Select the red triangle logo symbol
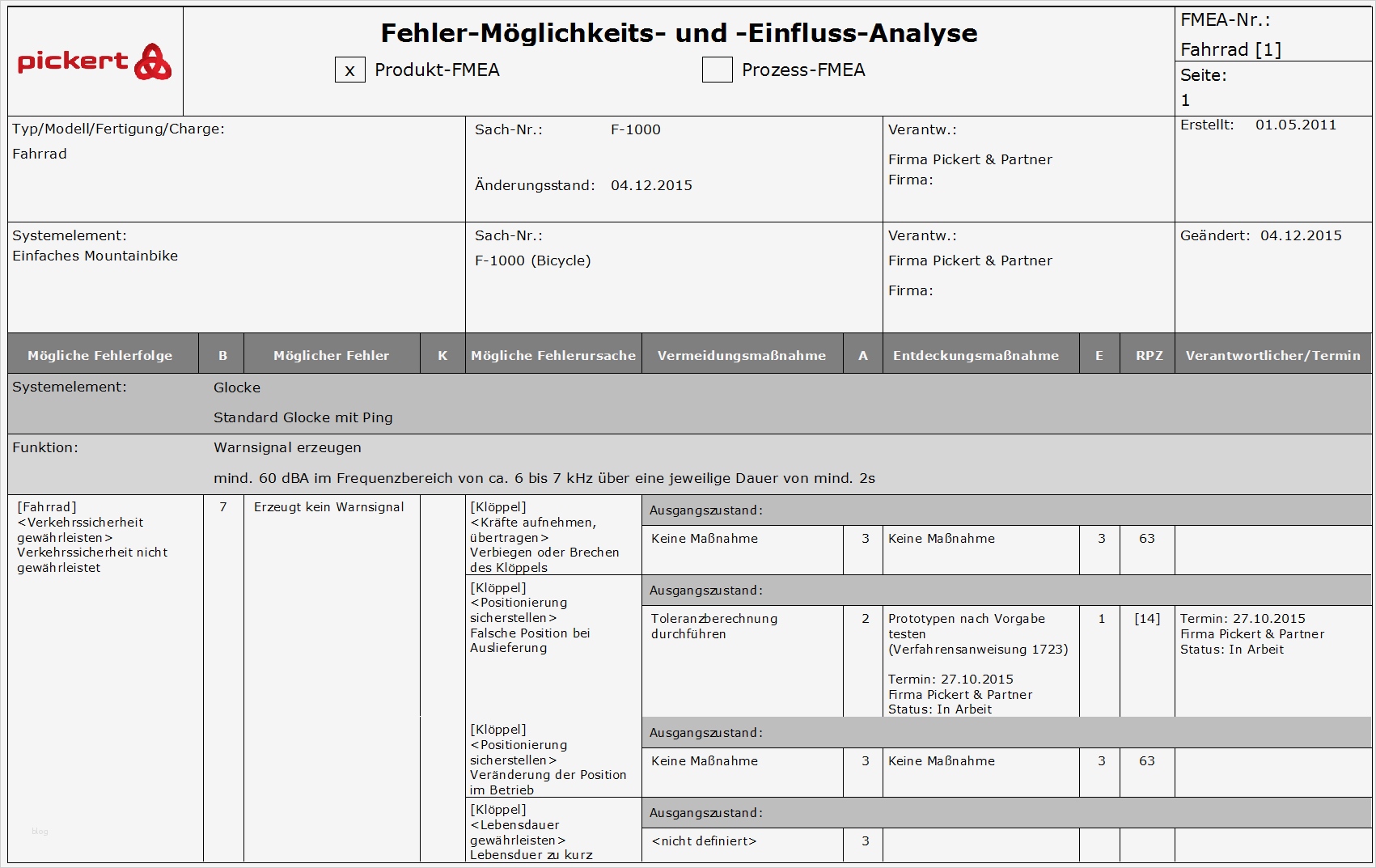The height and width of the screenshot is (868, 1376). (154, 61)
